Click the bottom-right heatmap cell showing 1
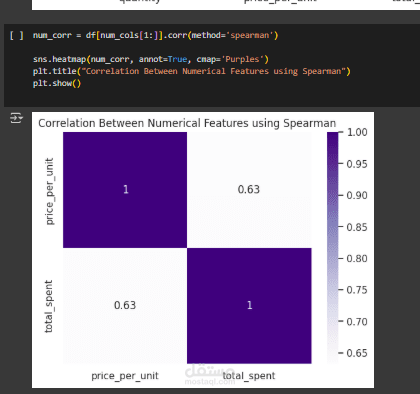420x394 pixels. pos(249,305)
